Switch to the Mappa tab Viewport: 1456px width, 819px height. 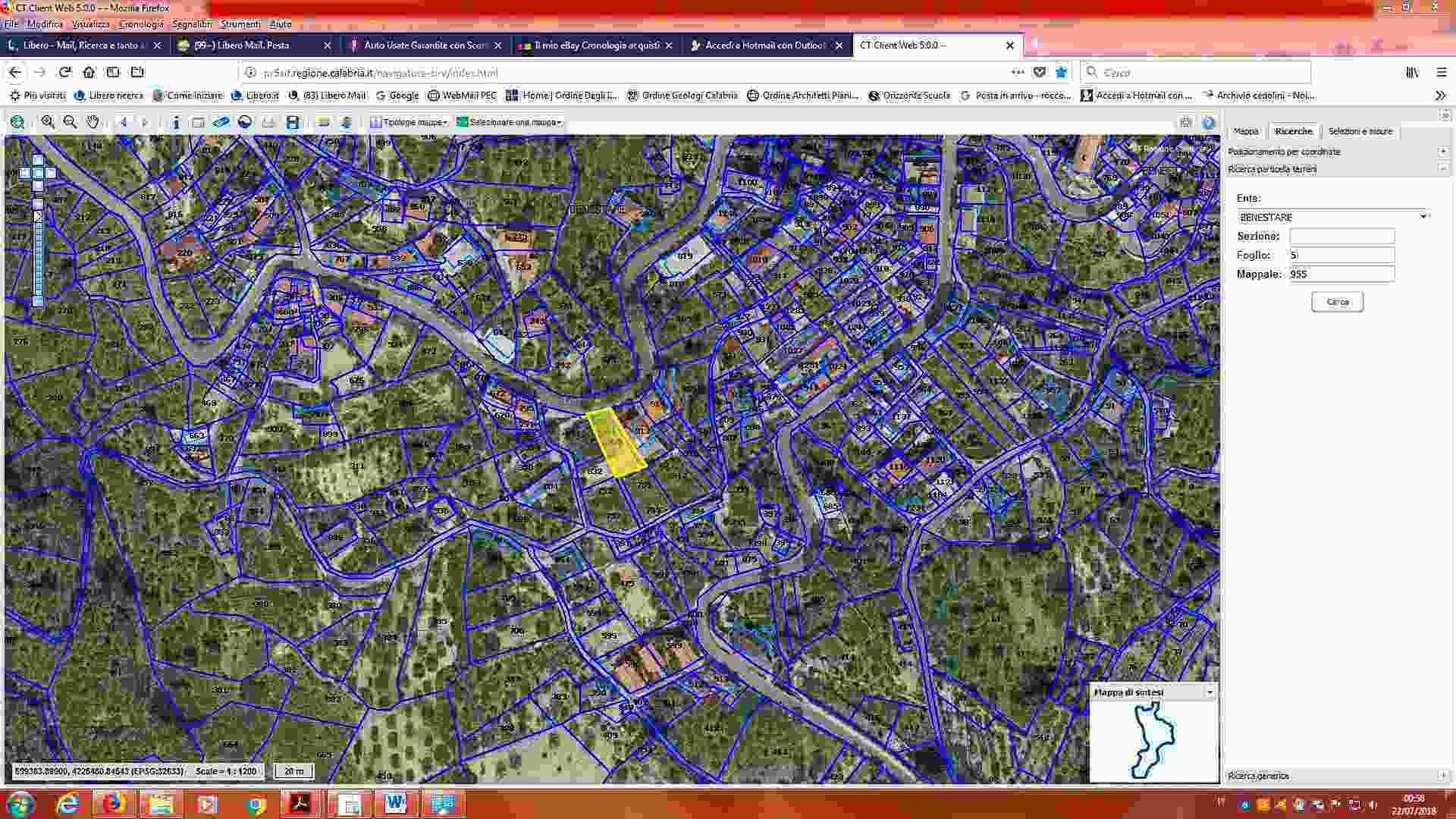1246,131
